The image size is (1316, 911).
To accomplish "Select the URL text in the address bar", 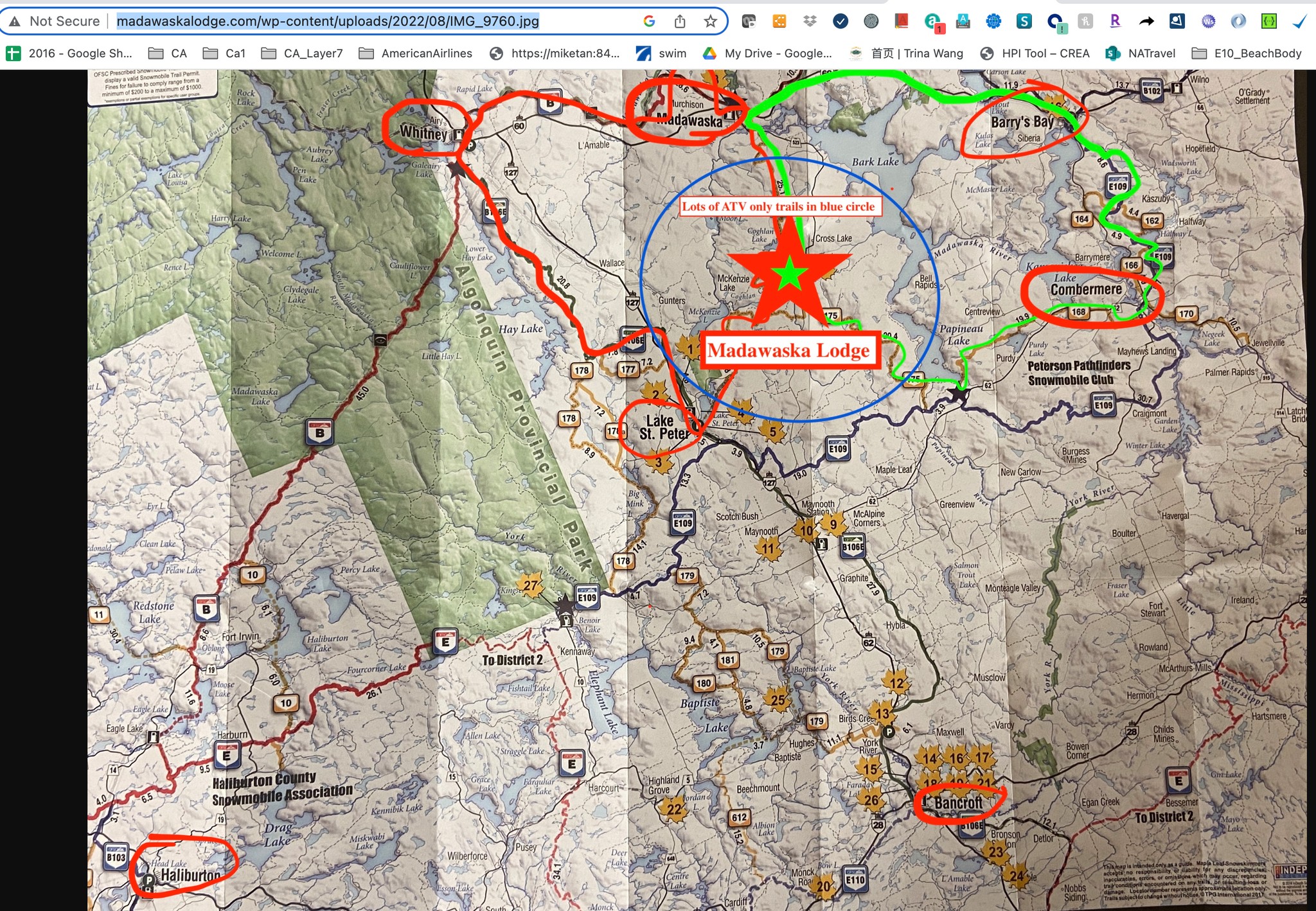I will tap(328, 21).
